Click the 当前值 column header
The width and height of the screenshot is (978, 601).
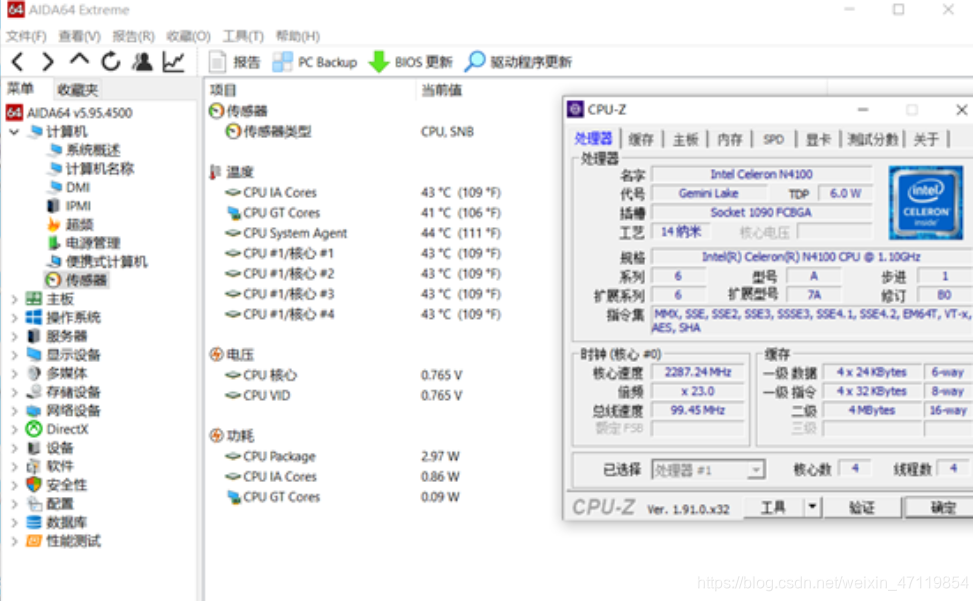click(442, 90)
